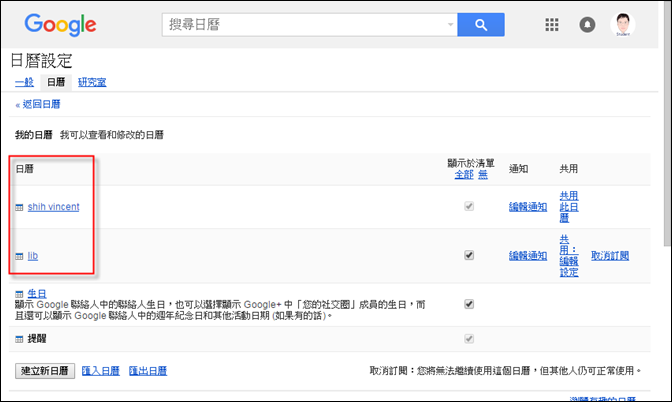Open the notifications bell icon
This screenshot has height=402, width=672.
pyautogui.click(x=587, y=25)
